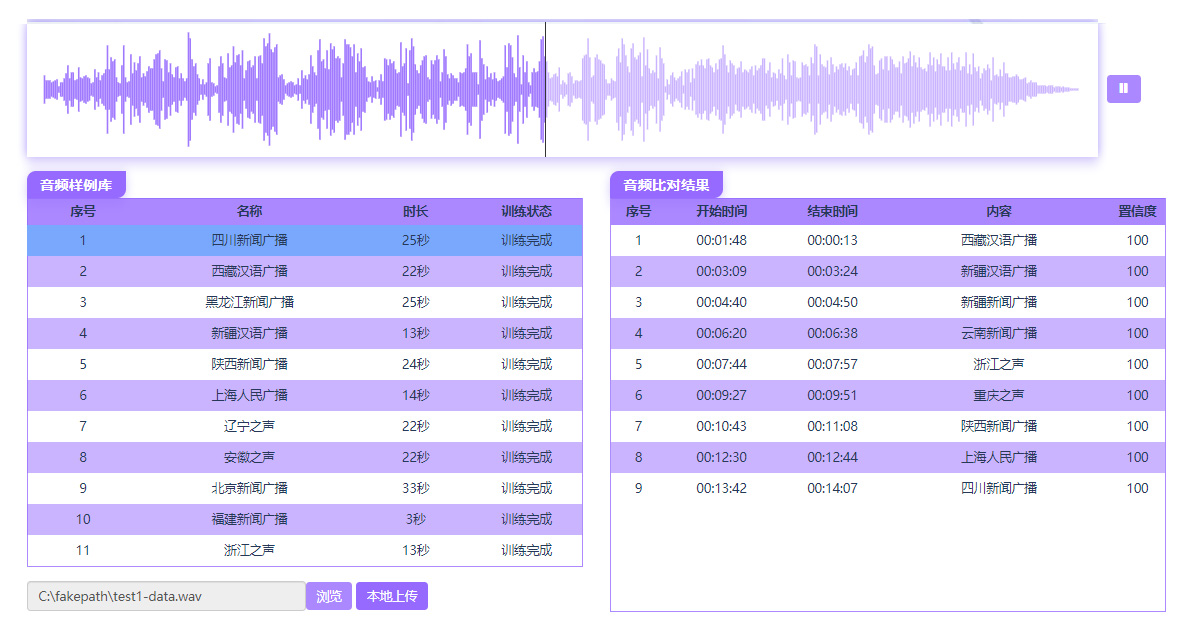Click result end time 00:03:24

pyautogui.click(x=832, y=271)
